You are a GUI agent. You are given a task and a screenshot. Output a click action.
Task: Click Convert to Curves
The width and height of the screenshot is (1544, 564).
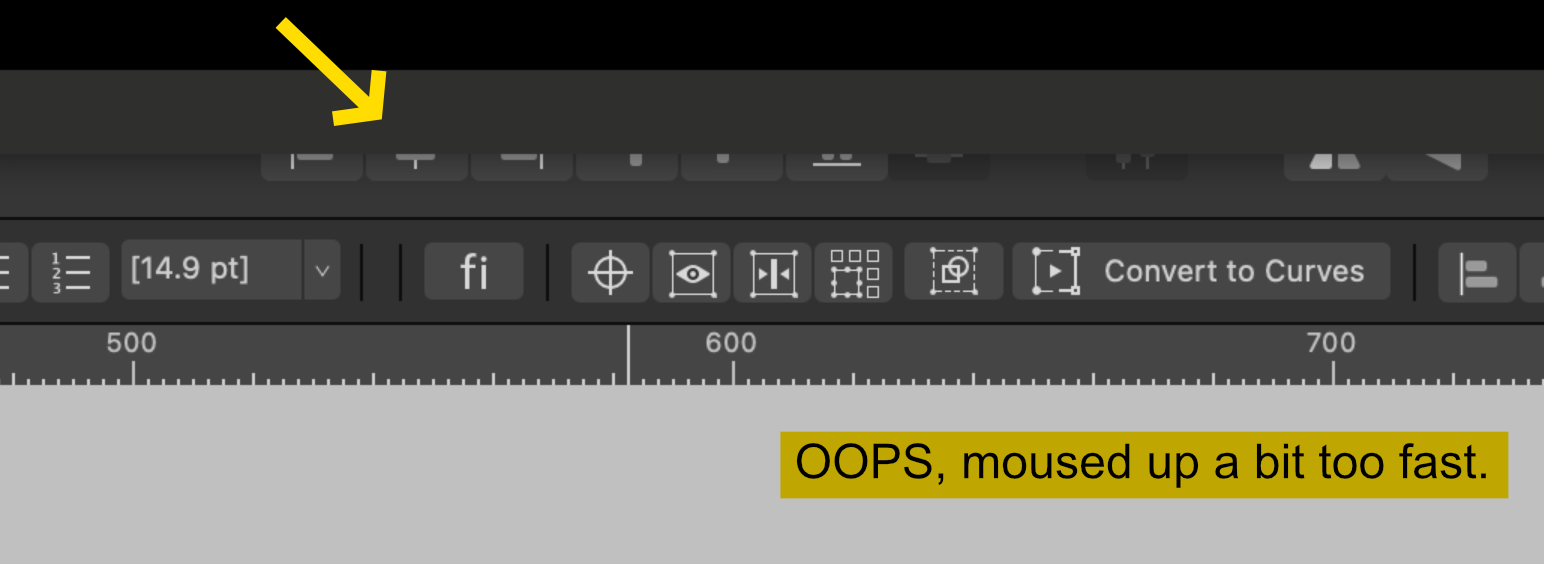click(x=1201, y=271)
